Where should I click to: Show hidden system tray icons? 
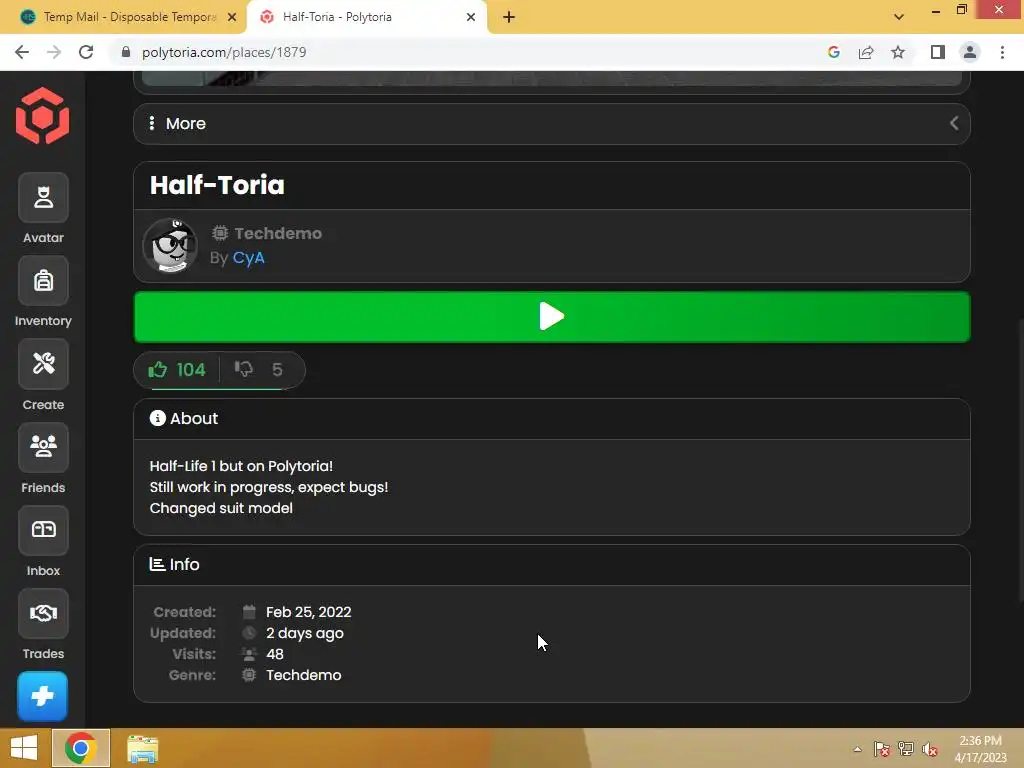[x=857, y=749]
